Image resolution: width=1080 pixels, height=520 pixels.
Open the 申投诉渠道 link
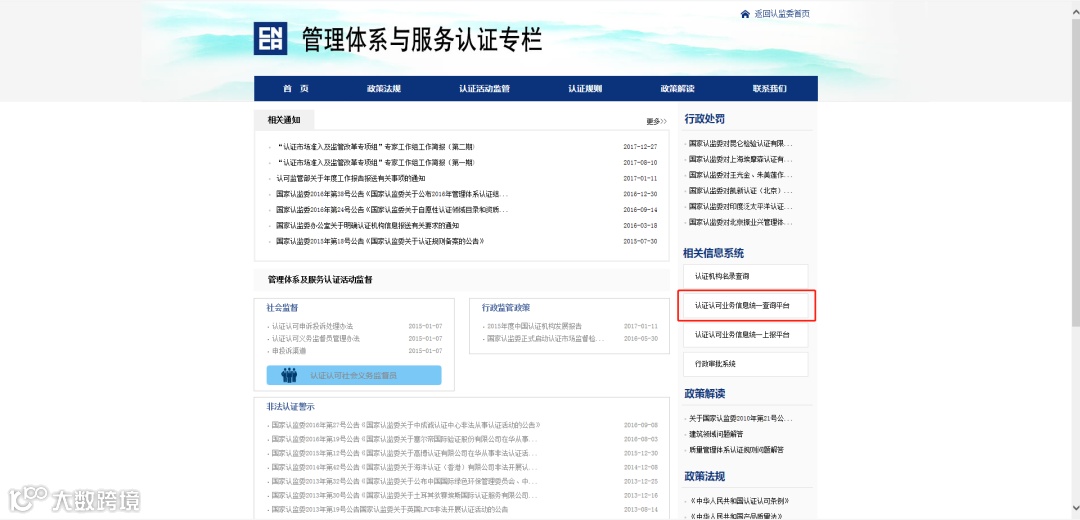(288, 351)
